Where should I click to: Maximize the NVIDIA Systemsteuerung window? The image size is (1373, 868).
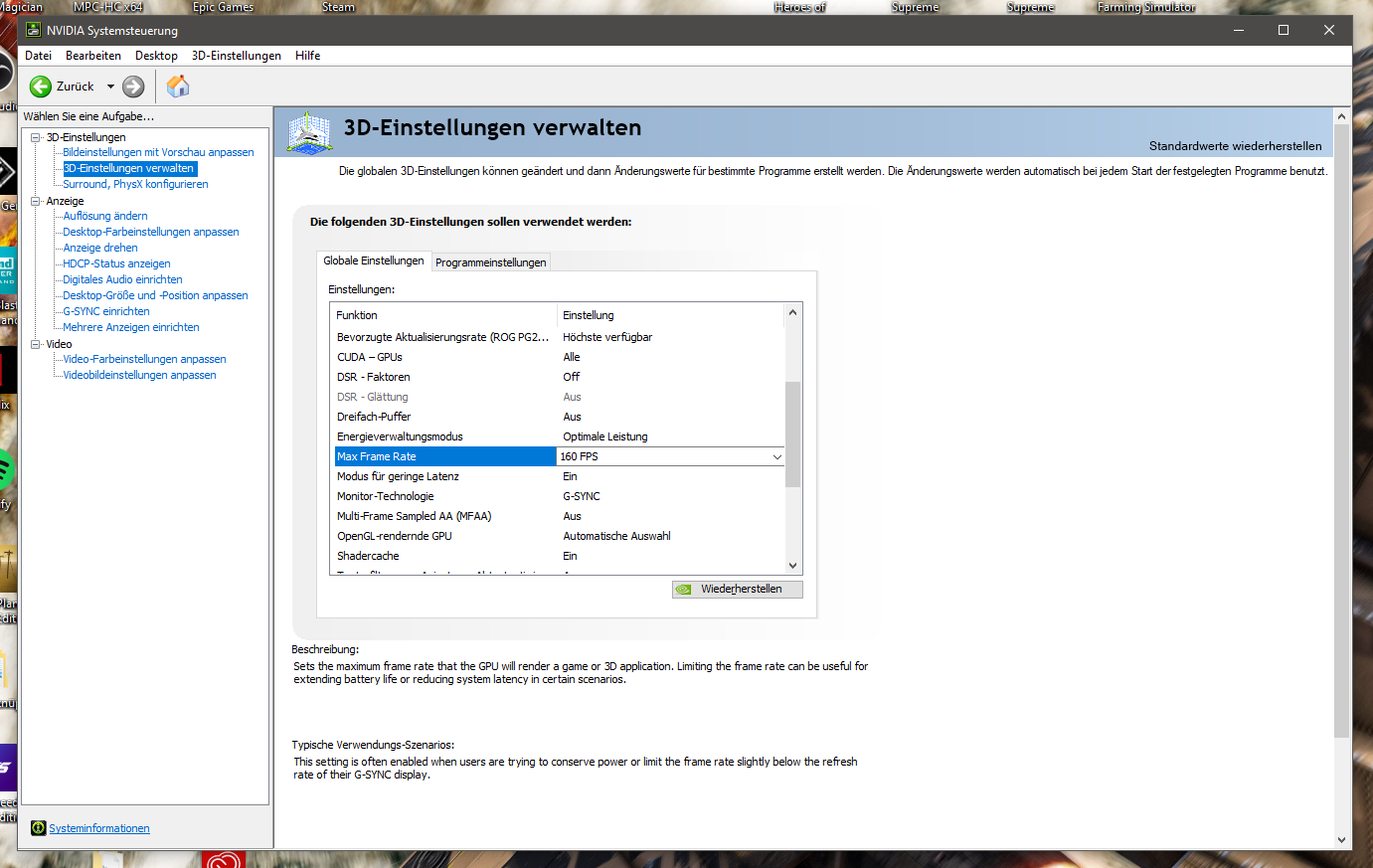1284,30
